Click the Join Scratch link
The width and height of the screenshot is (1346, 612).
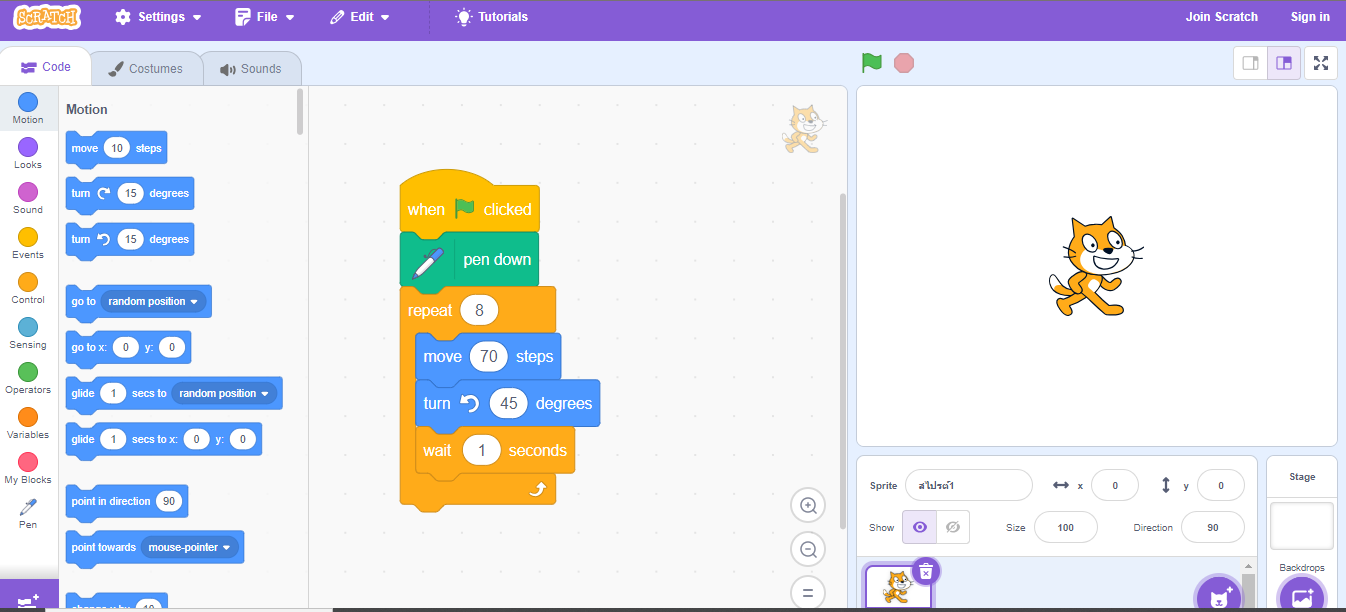pyautogui.click(x=1221, y=17)
